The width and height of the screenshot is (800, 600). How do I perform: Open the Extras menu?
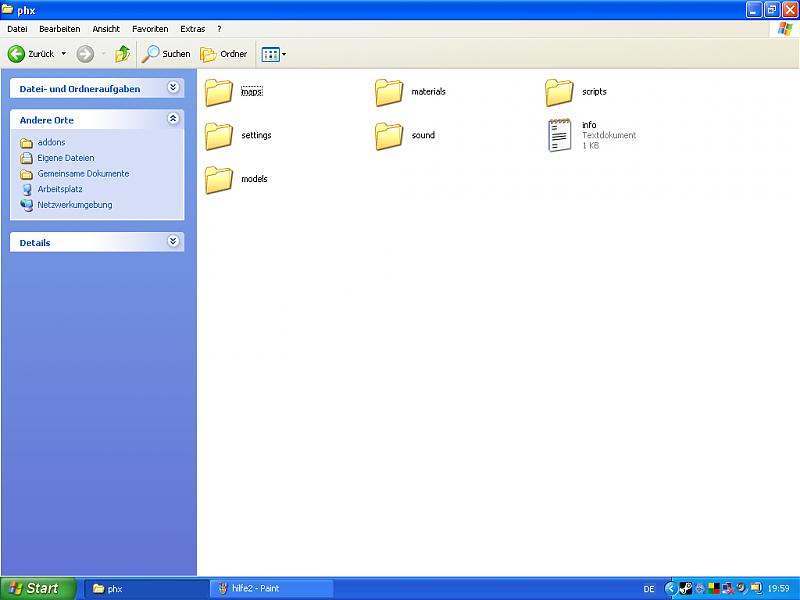coord(192,29)
